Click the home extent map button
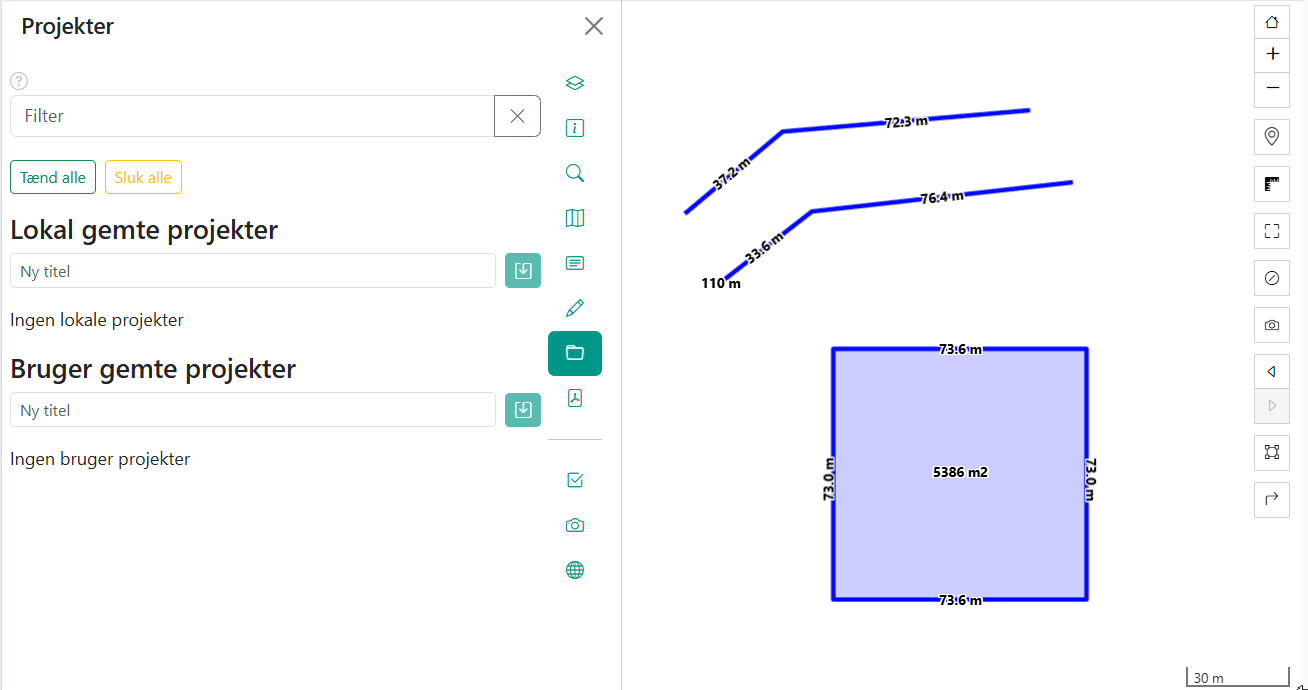 coord(1272,22)
